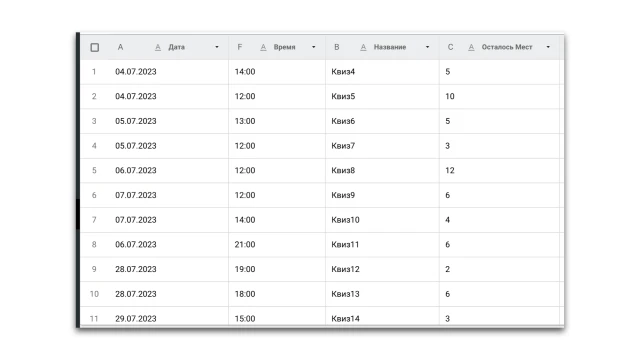
Task: Open the Время column dropdown arrow
Action: [x=313, y=47]
